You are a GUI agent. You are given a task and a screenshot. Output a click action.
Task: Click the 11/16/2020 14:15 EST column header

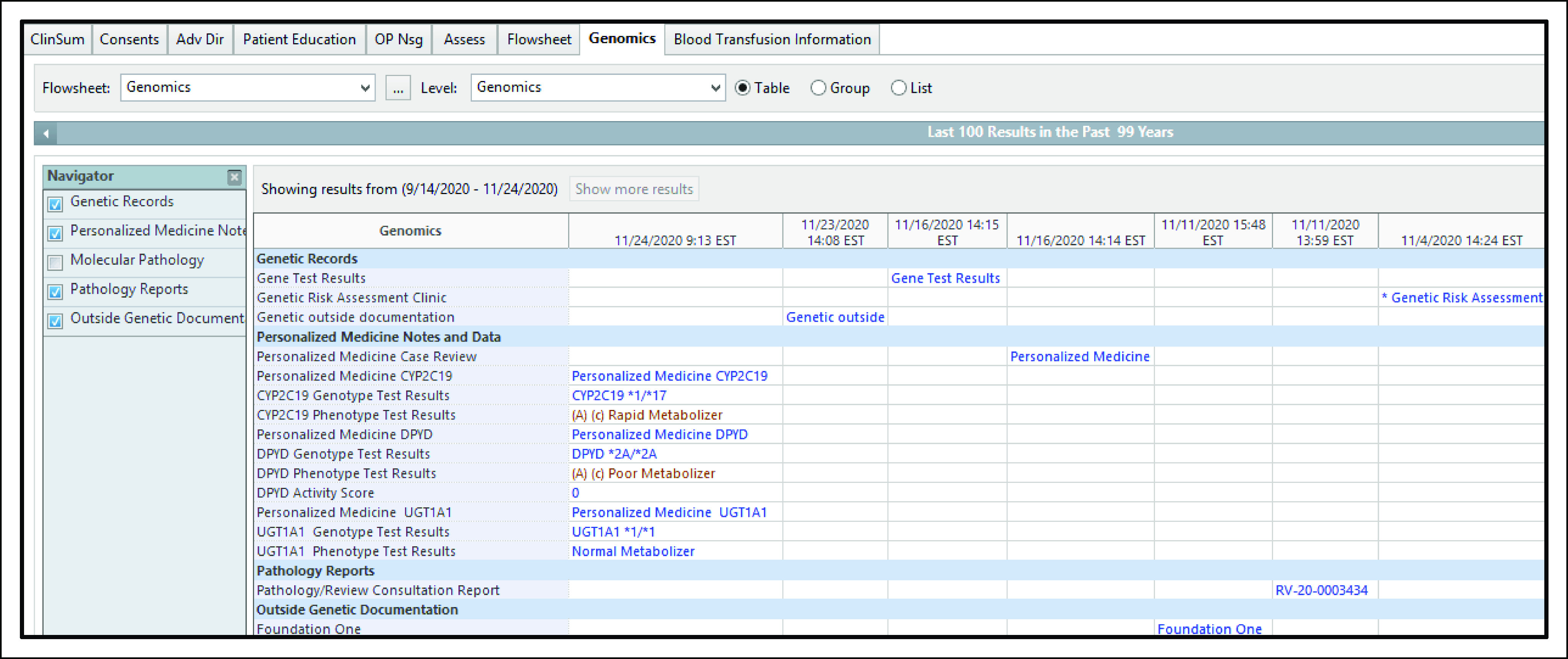coord(947,232)
